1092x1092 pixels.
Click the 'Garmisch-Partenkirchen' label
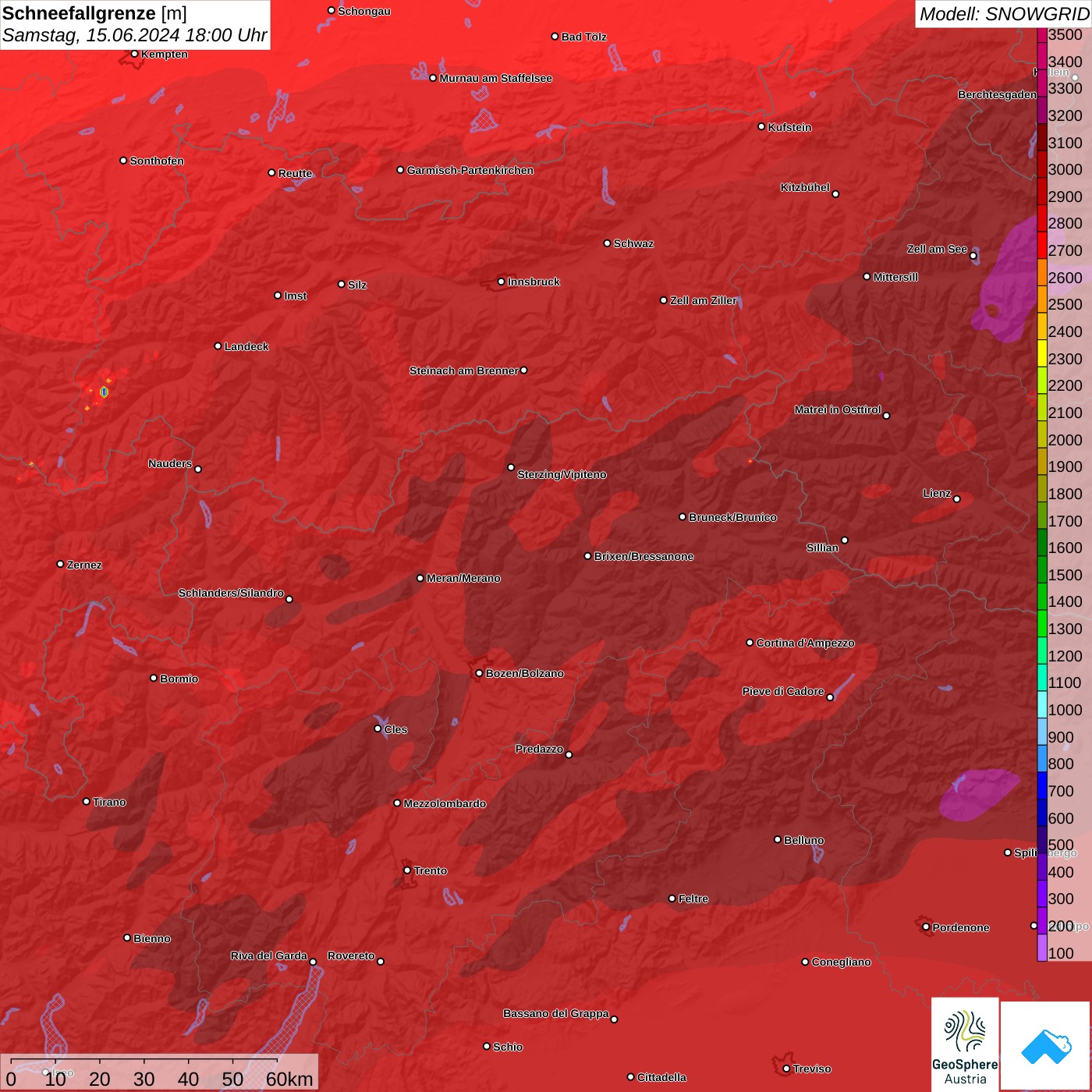click(x=470, y=170)
